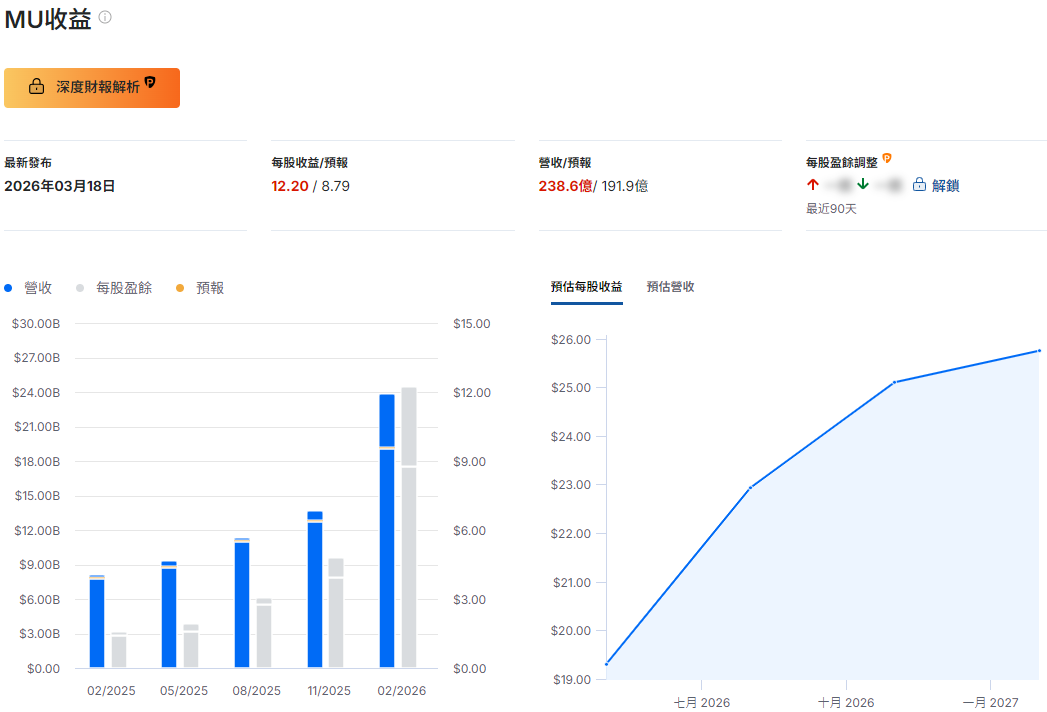
Task: Click the blue revenue bar for 02/2026
Action: (387, 531)
